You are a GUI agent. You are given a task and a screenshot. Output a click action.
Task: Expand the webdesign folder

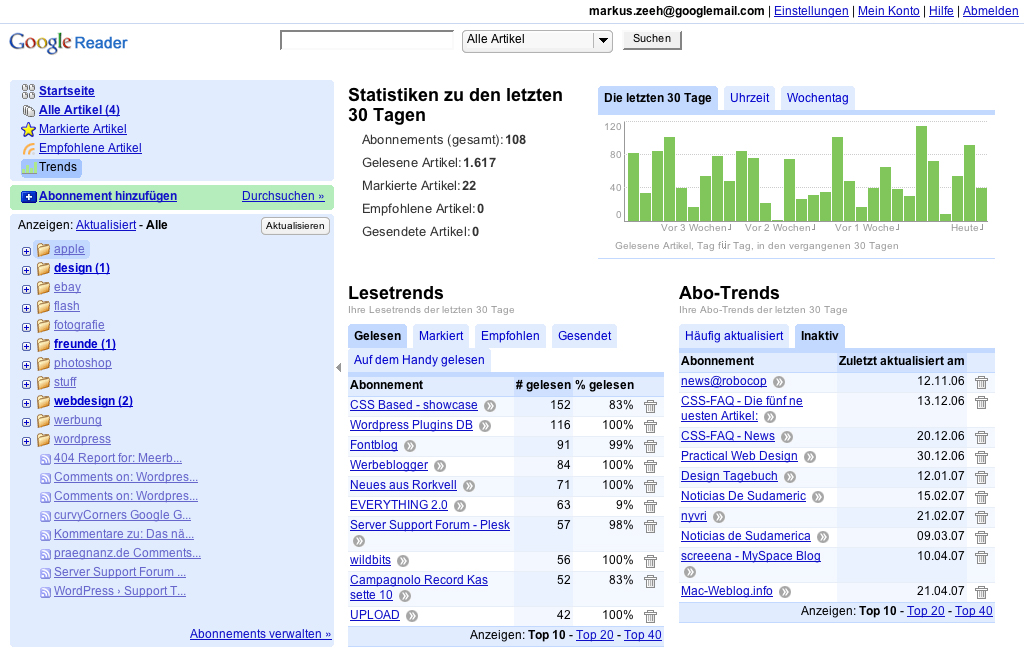(x=26, y=402)
